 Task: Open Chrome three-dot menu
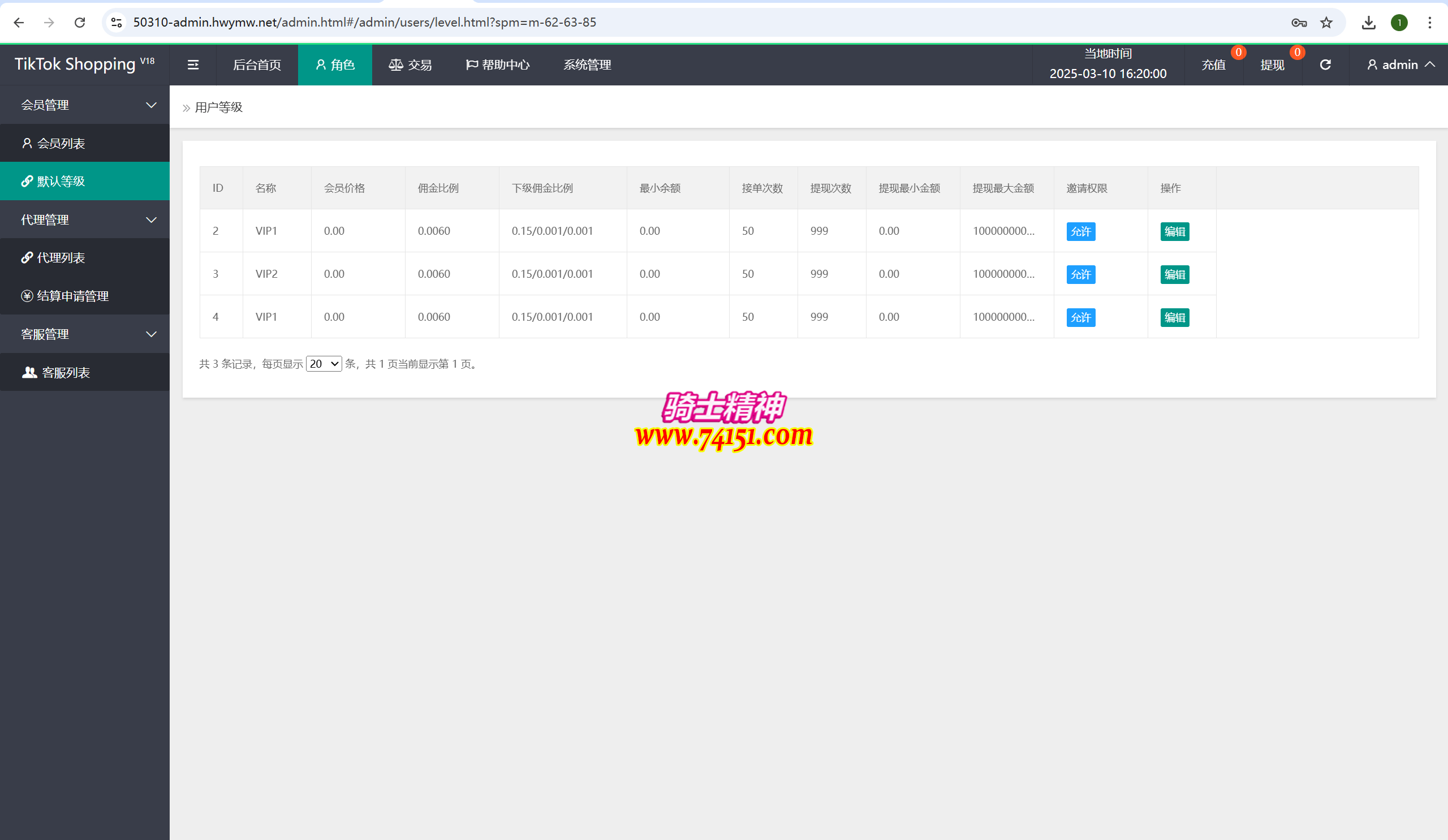(x=1429, y=23)
